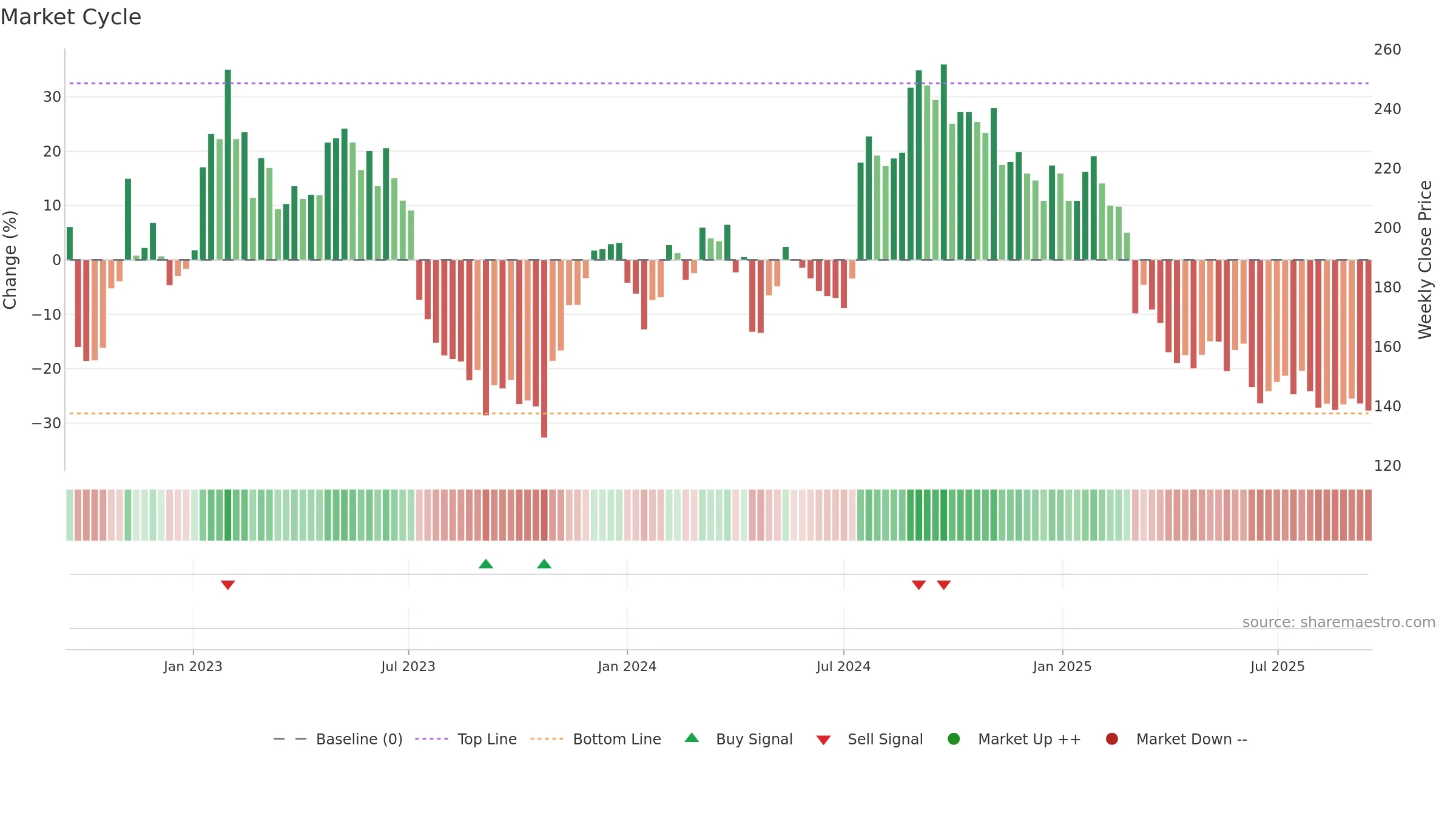Click the Market Cycle chart title
The width and height of the screenshot is (1456, 819).
[71, 17]
